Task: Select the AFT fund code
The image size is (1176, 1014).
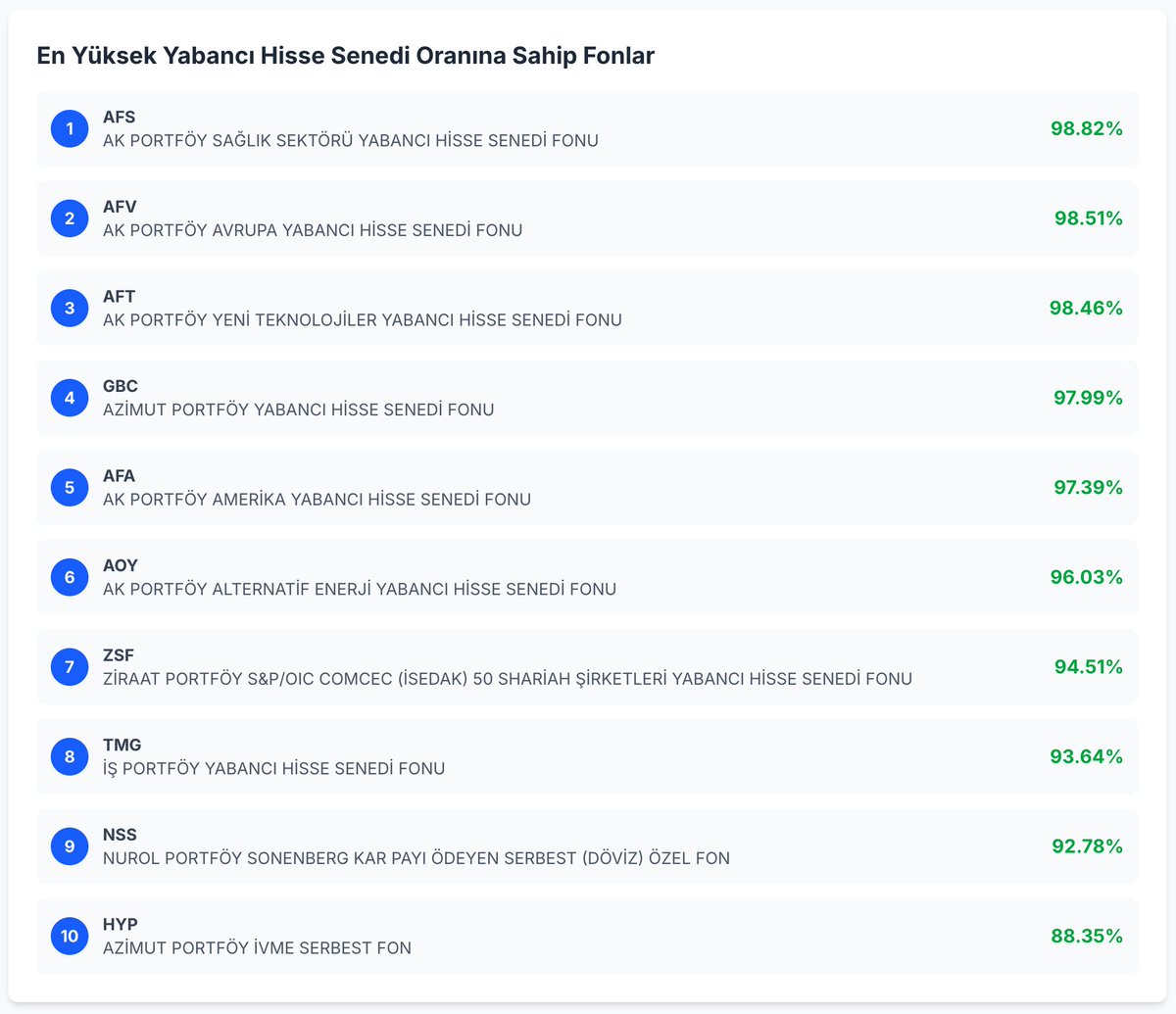Action: pos(119,296)
